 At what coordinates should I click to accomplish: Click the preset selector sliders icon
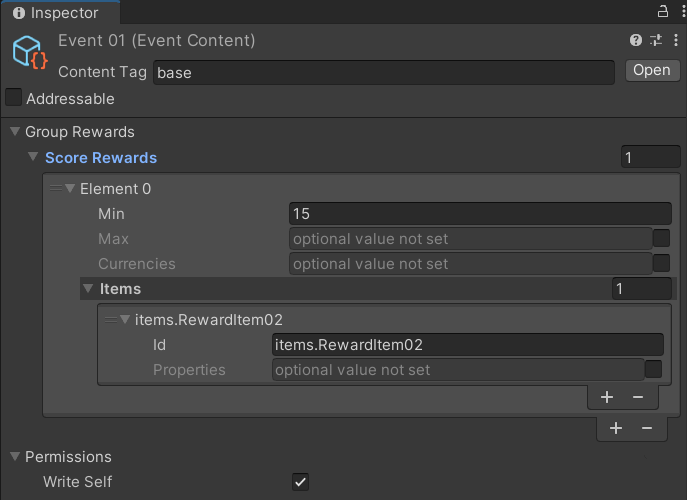coord(656,41)
